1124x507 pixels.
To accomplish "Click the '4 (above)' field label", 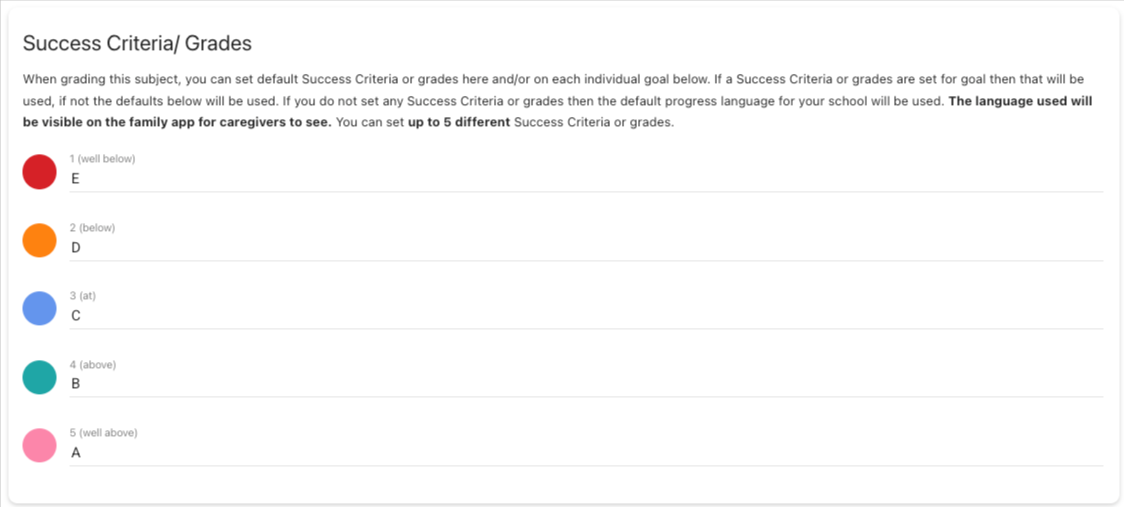I will click(93, 365).
